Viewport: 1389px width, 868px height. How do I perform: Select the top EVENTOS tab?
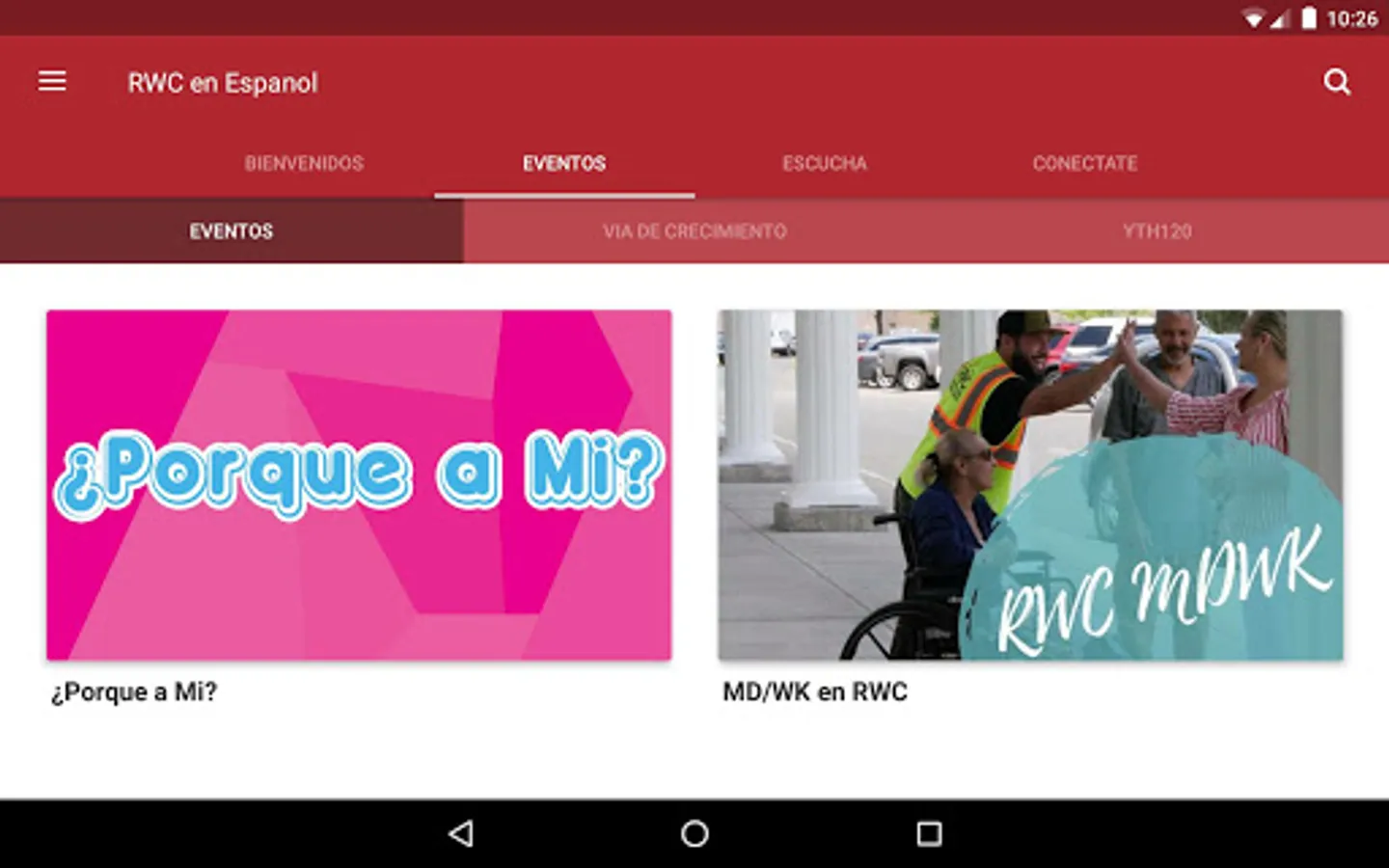564,163
